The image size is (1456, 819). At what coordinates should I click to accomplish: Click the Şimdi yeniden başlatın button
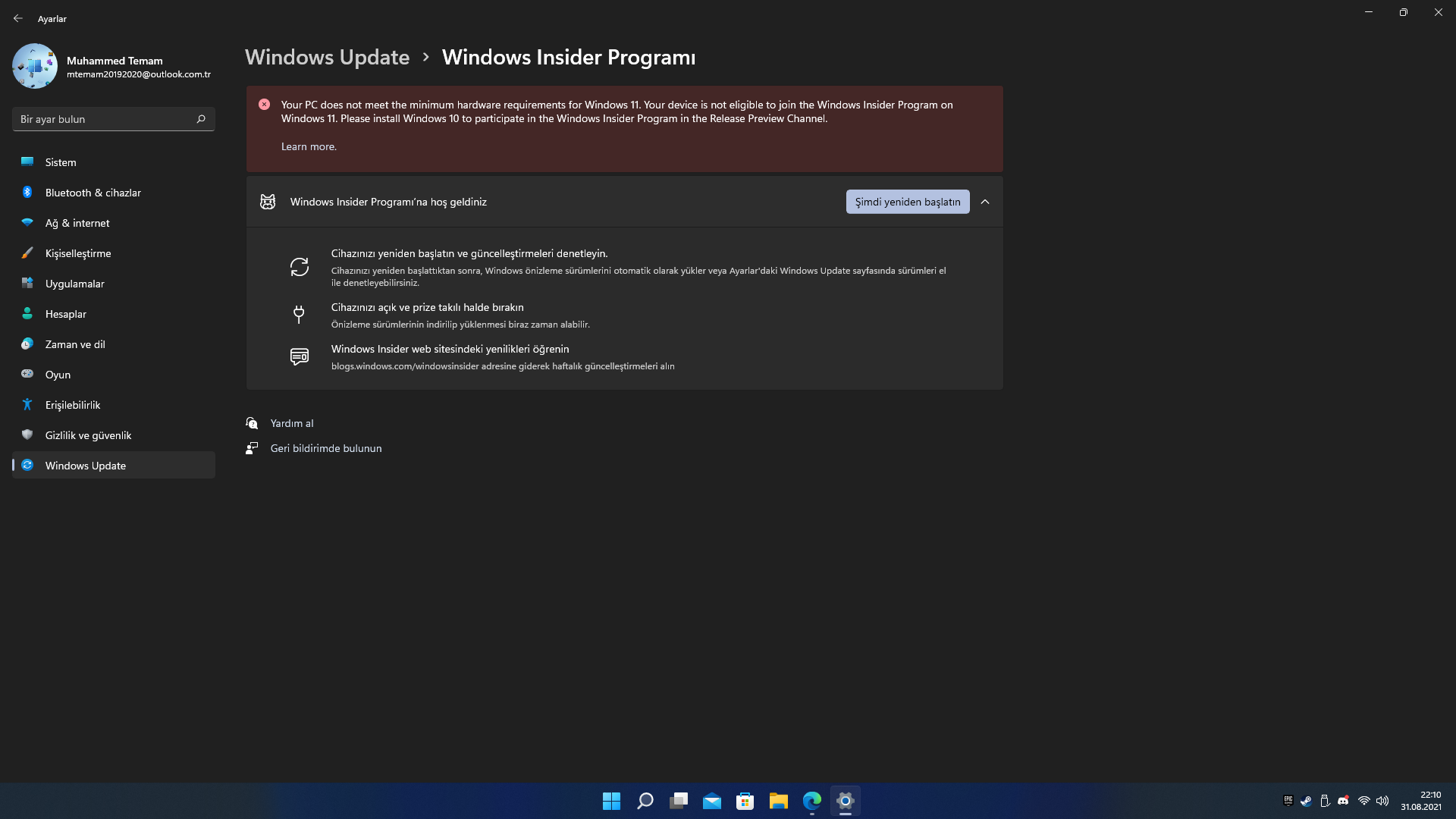point(907,202)
